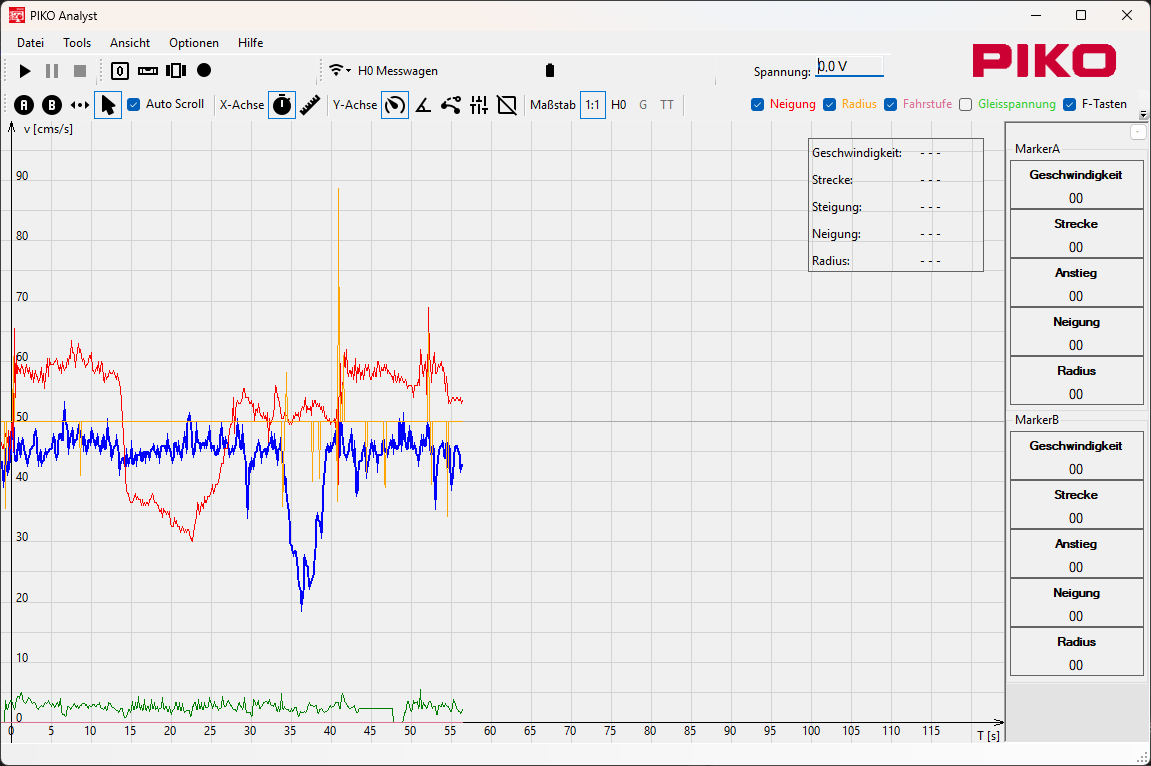The height and width of the screenshot is (766, 1151).
Task: Click the zero counter reset icon
Action: coord(120,71)
